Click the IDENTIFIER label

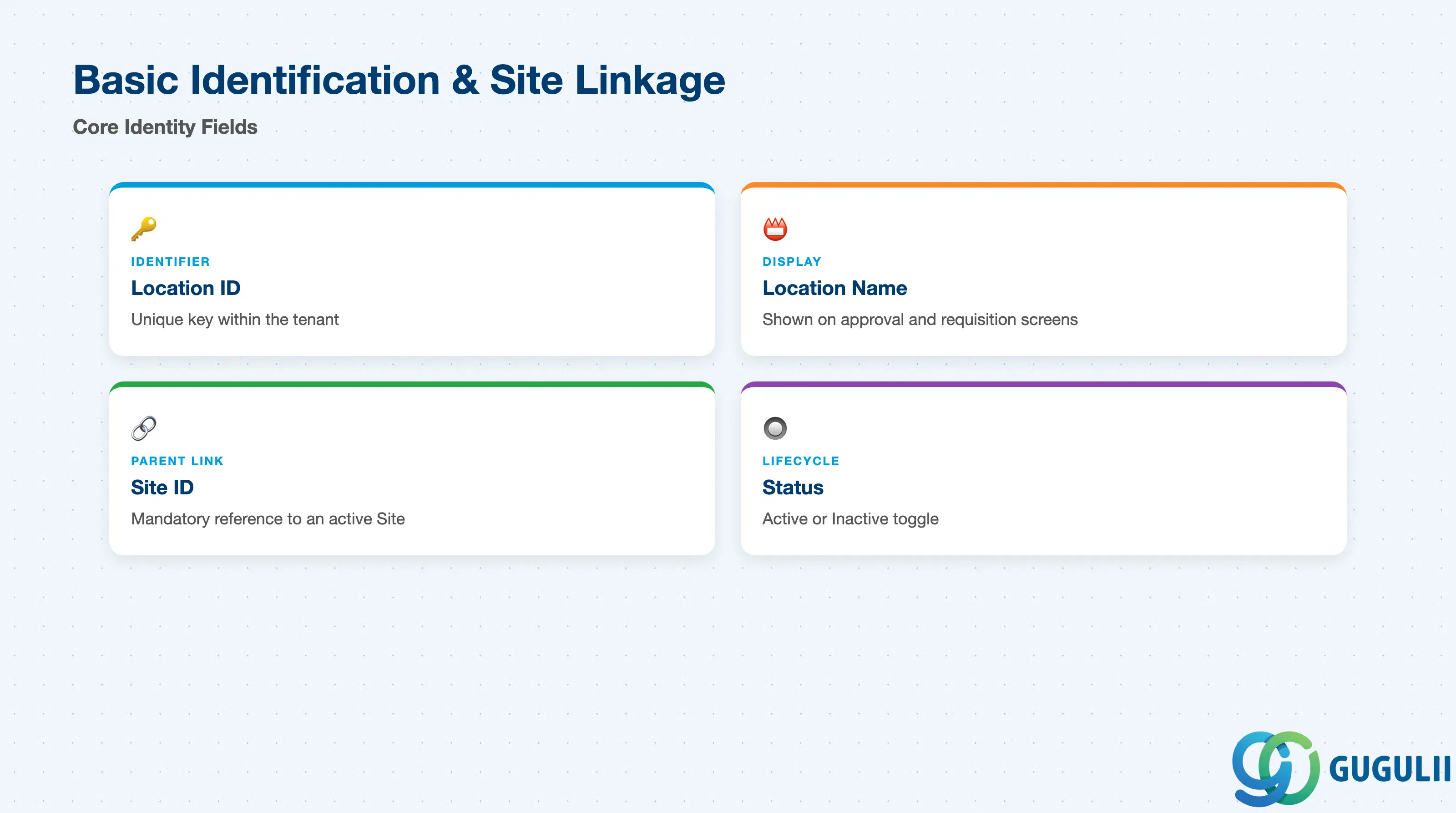click(170, 262)
